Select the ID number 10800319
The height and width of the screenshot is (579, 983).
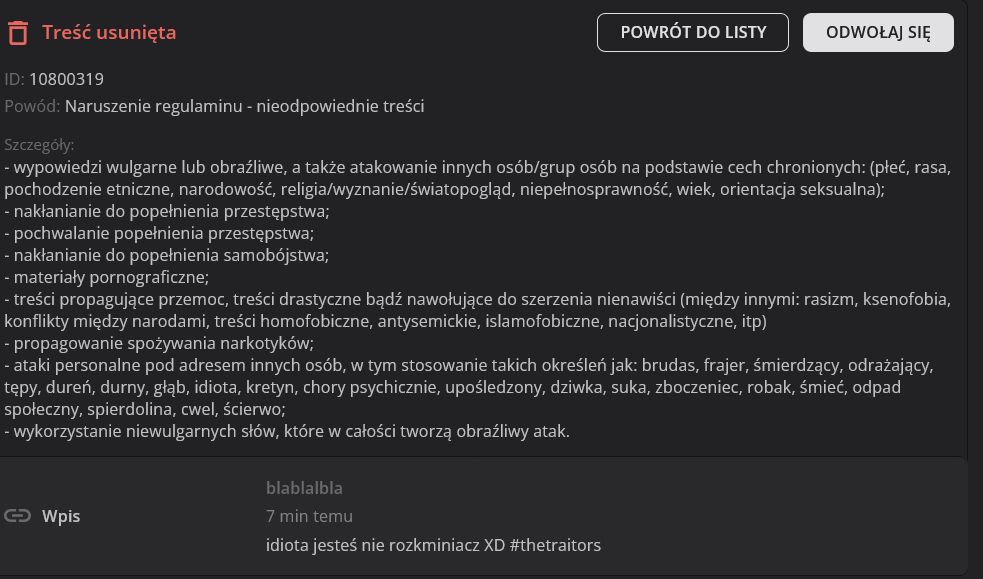(66, 79)
